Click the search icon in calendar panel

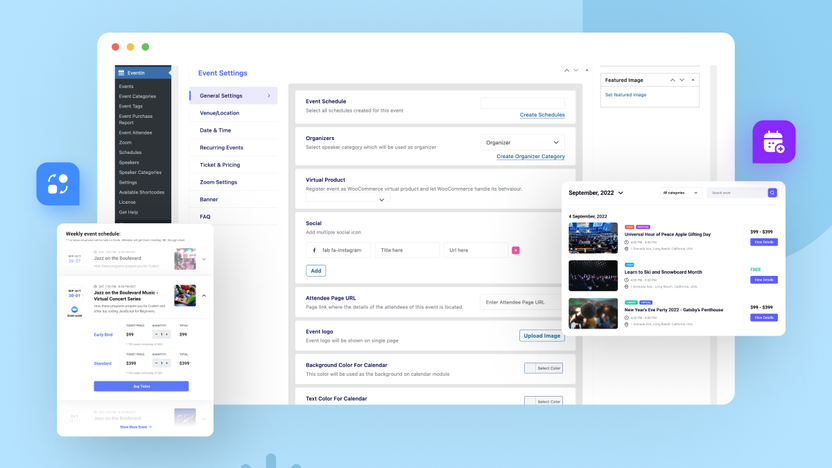[x=772, y=193]
